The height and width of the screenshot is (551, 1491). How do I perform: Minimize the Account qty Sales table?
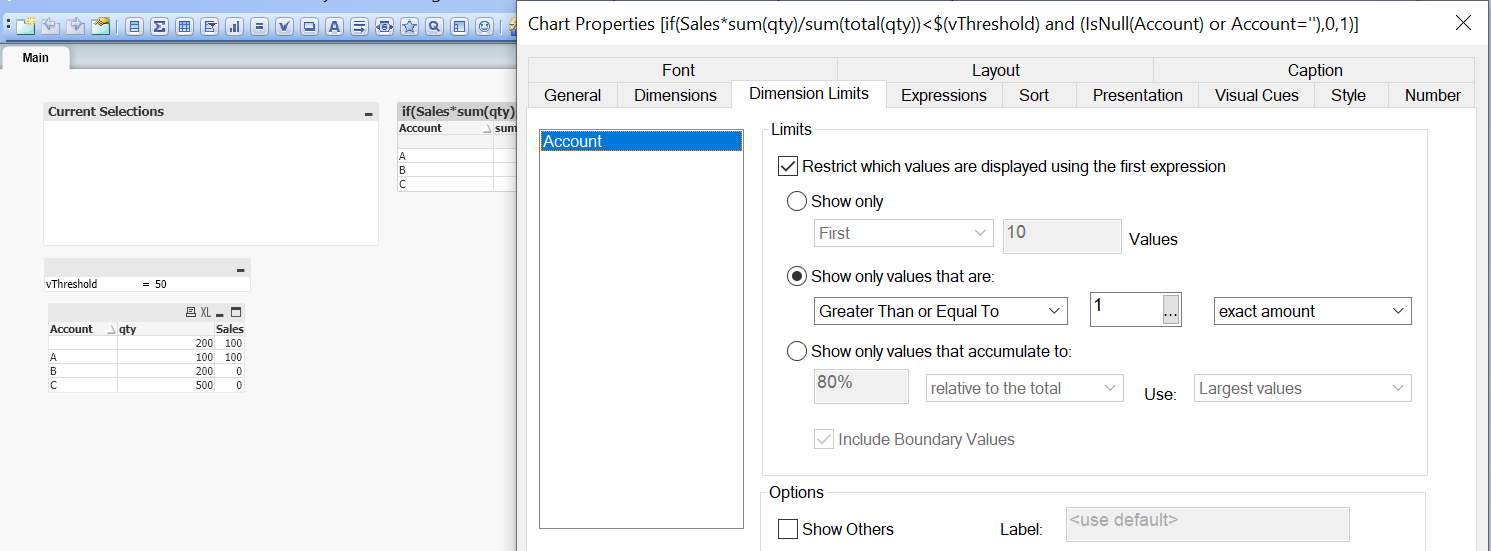222,313
